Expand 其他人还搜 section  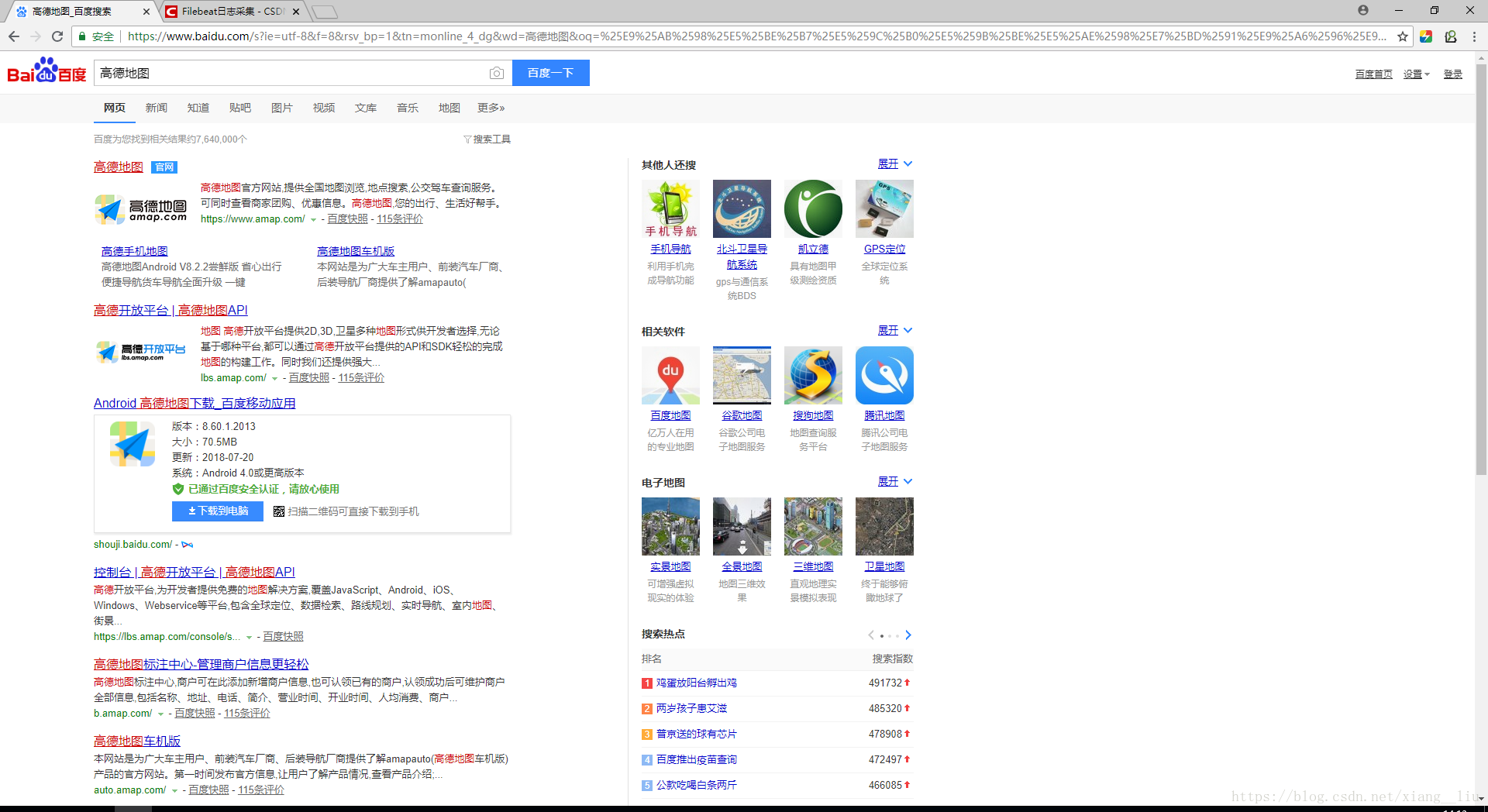pyautogui.click(x=895, y=164)
